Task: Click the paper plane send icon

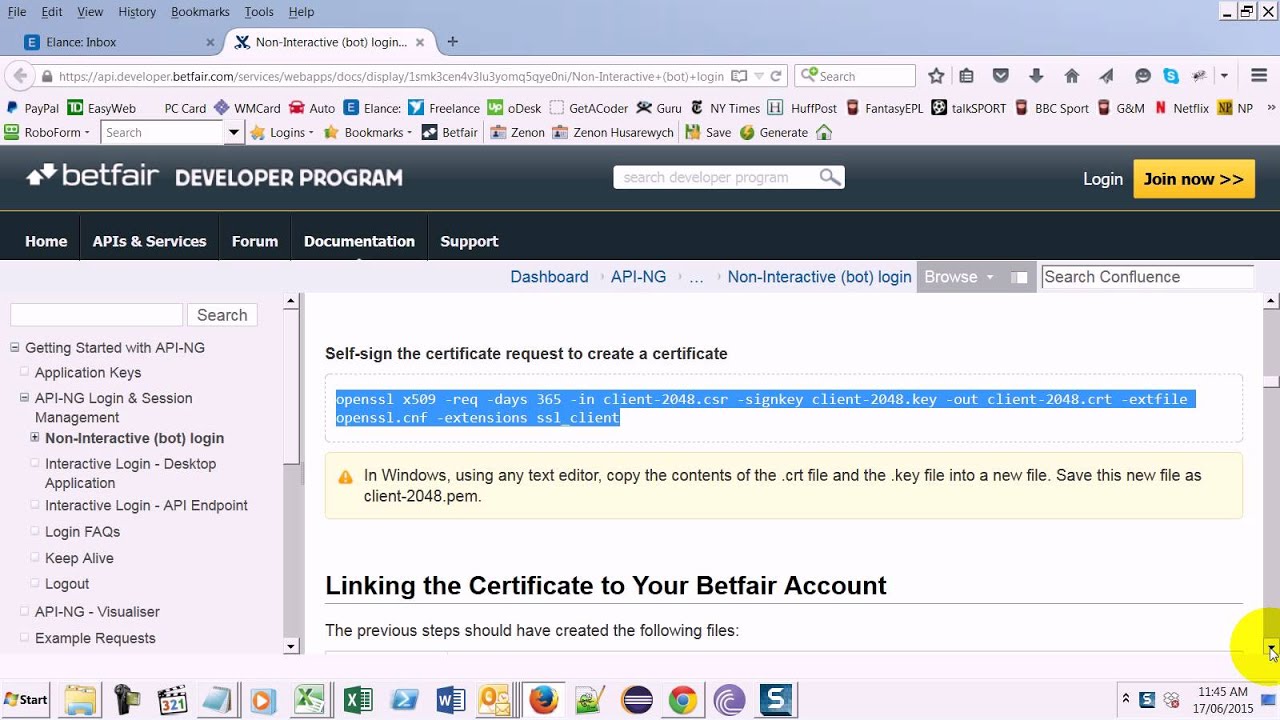Action: (1107, 76)
